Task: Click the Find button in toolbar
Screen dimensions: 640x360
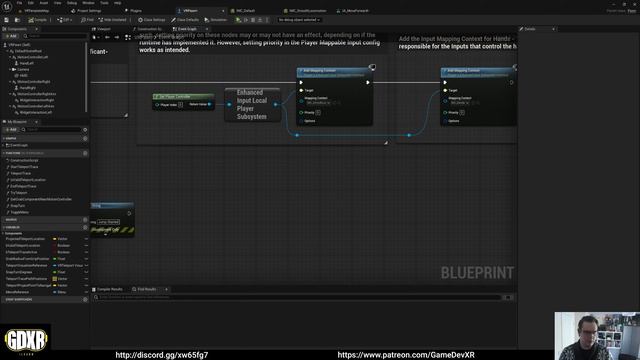Action: [87, 20]
